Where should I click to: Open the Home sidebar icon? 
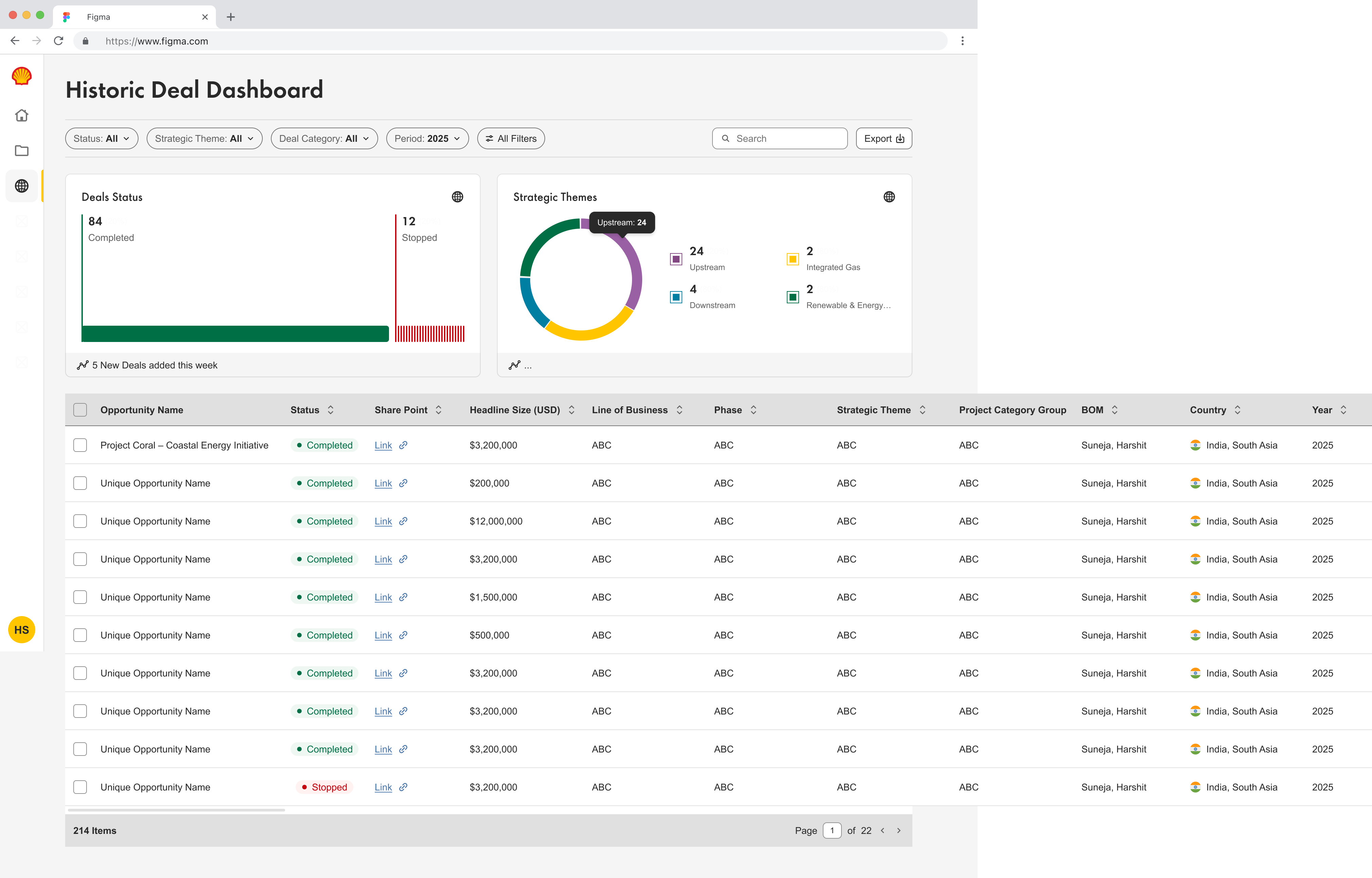pos(22,115)
